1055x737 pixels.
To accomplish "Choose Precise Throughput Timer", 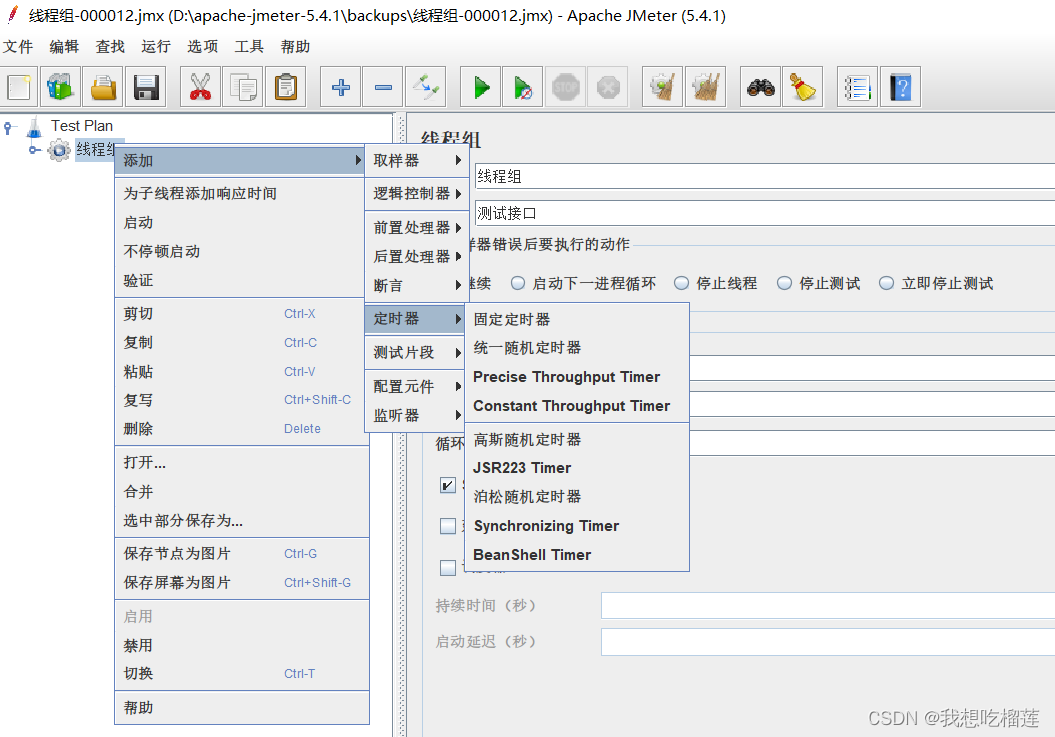I will tap(577, 377).
